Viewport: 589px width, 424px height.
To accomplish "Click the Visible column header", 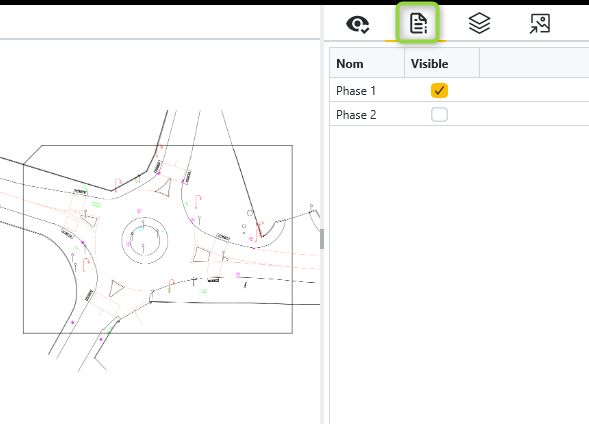I will [442, 63].
